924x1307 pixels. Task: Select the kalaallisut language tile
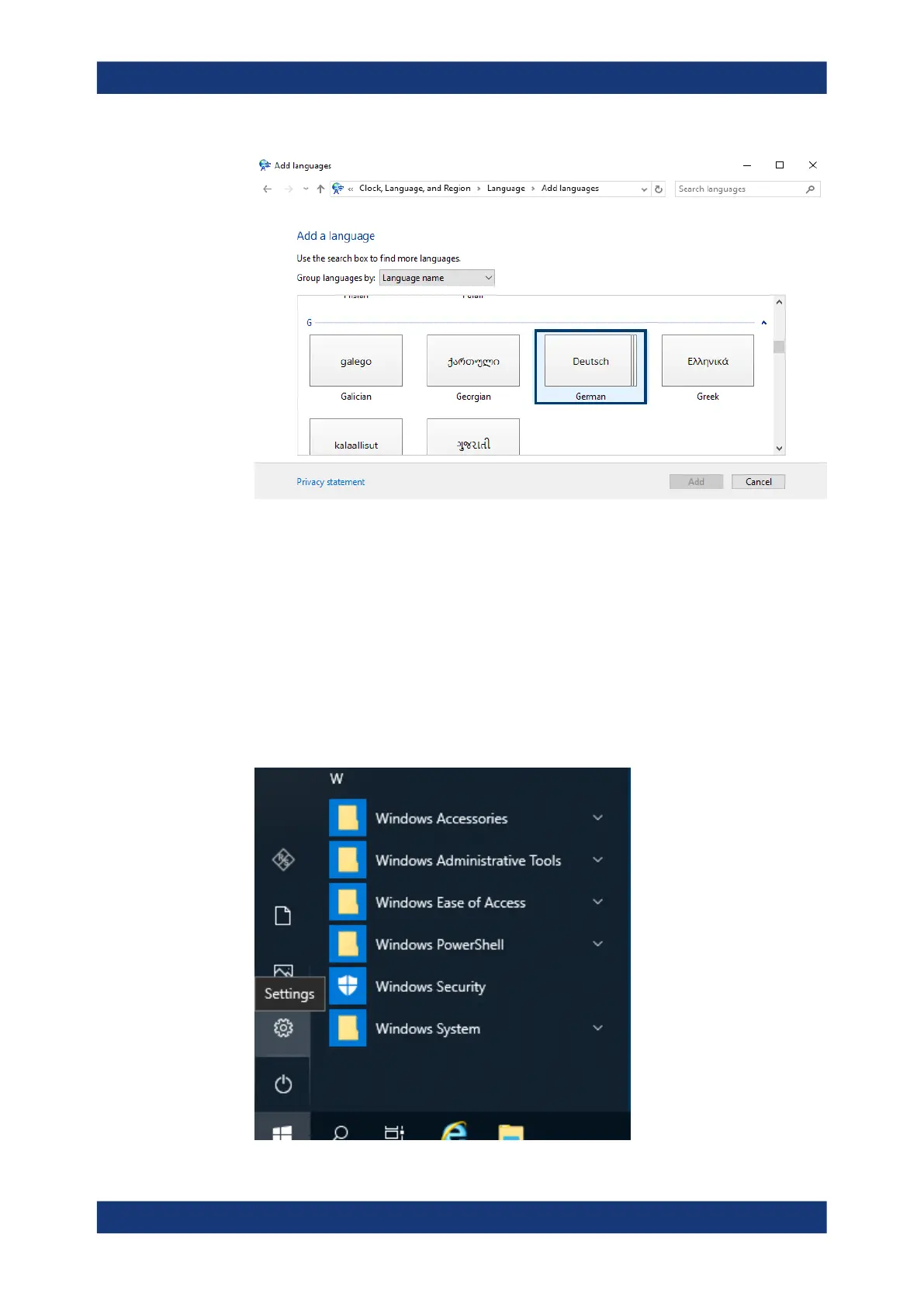click(x=356, y=437)
